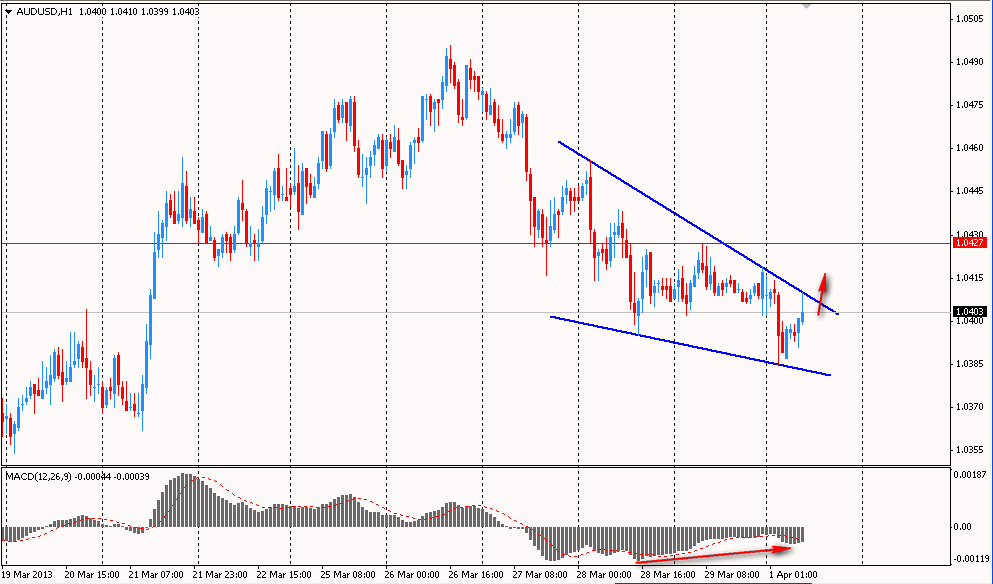Click the black 1.0403 current price label
This screenshot has height=584, width=993.
[x=969, y=312]
